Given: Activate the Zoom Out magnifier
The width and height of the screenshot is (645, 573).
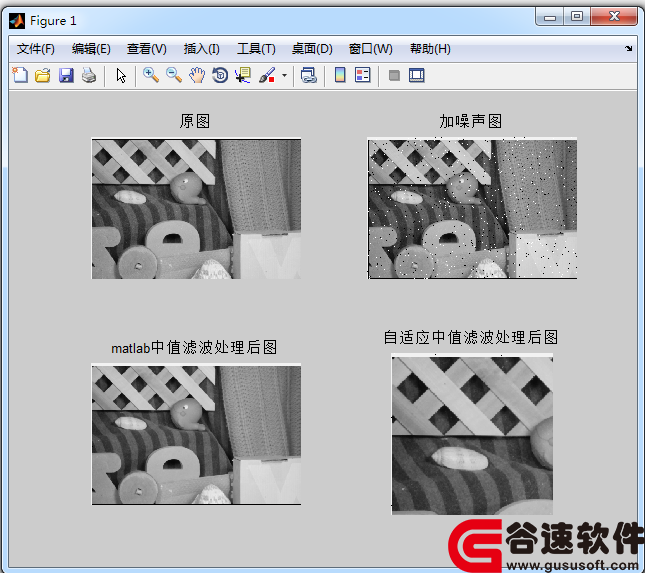Looking at the screenshot, I should 174,75.
